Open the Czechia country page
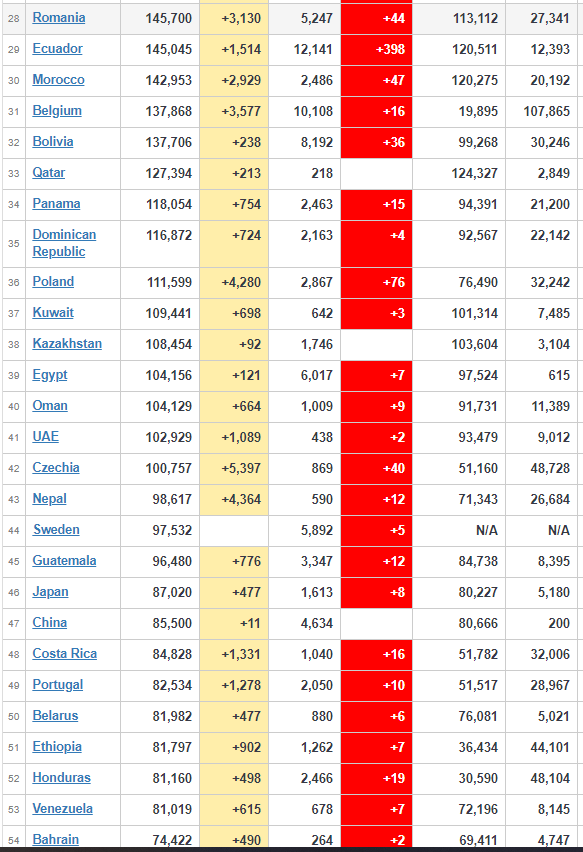 coord(55,468)
